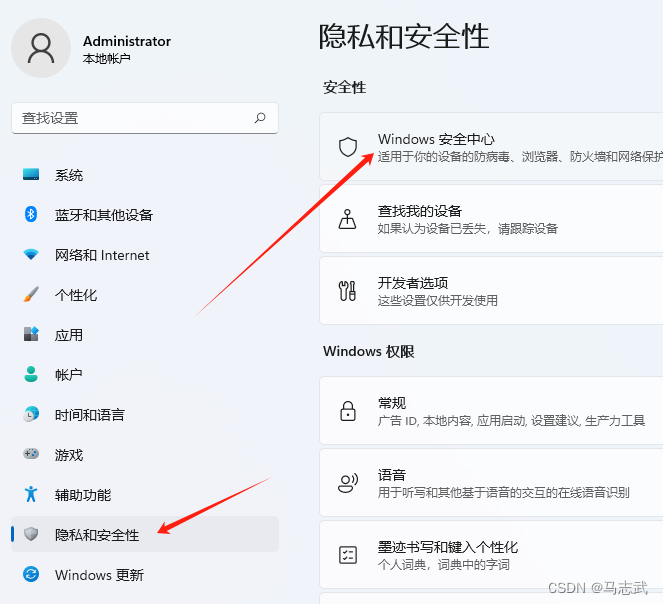
Task: Click the Bluetooth icon in the sidebar
Action: (31, 214)
